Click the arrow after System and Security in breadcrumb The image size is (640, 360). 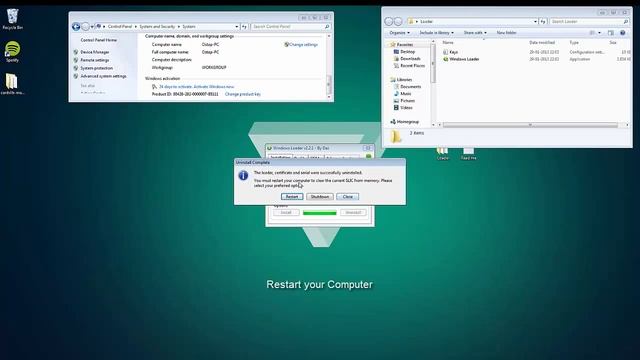pos(178,27)
